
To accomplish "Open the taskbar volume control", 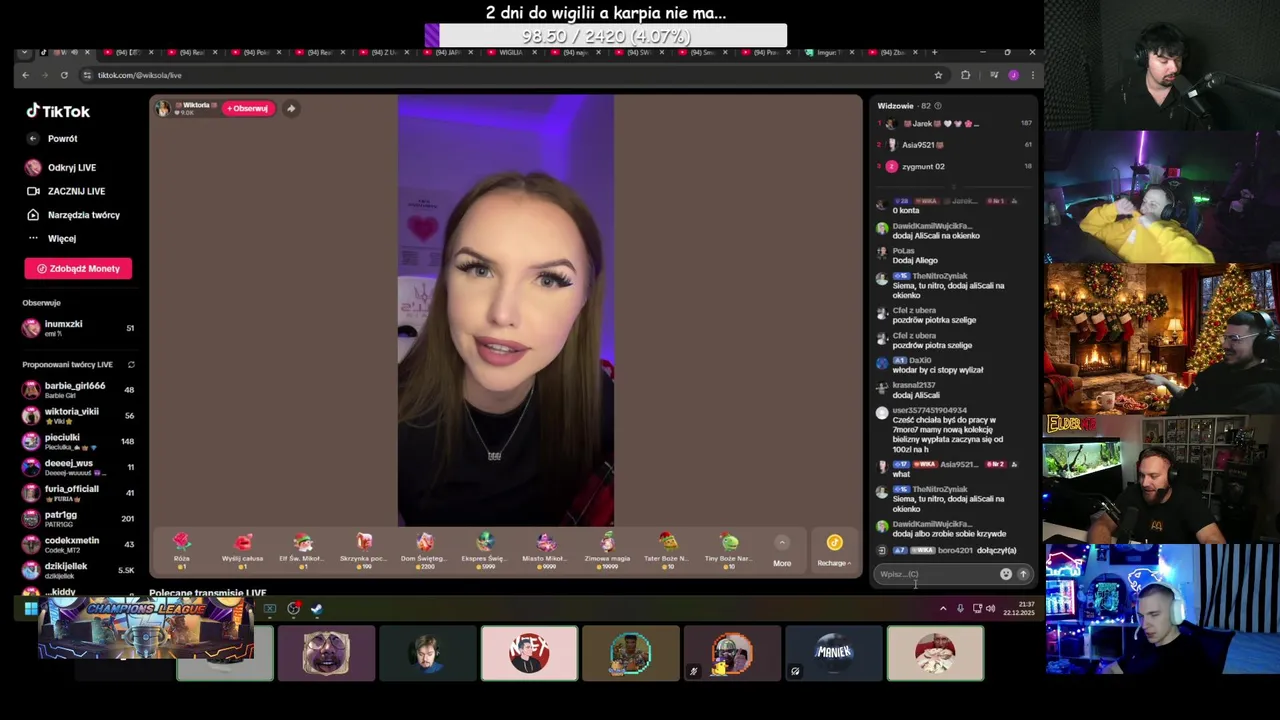I will 990,608.
